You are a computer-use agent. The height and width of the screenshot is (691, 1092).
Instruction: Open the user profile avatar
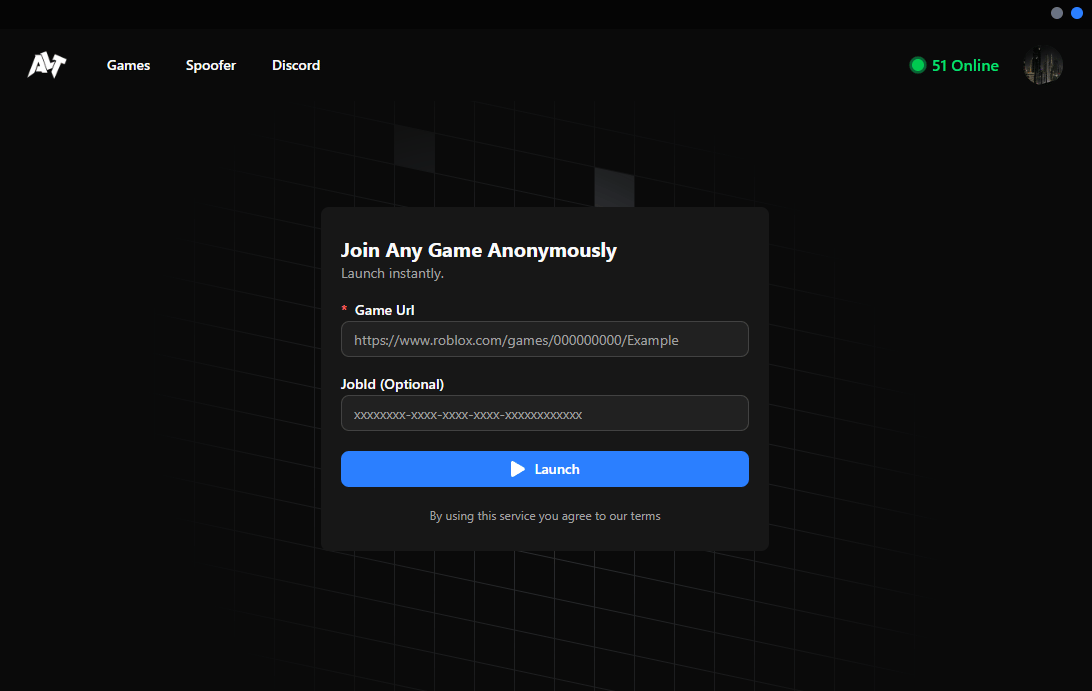pos(1042,65)
